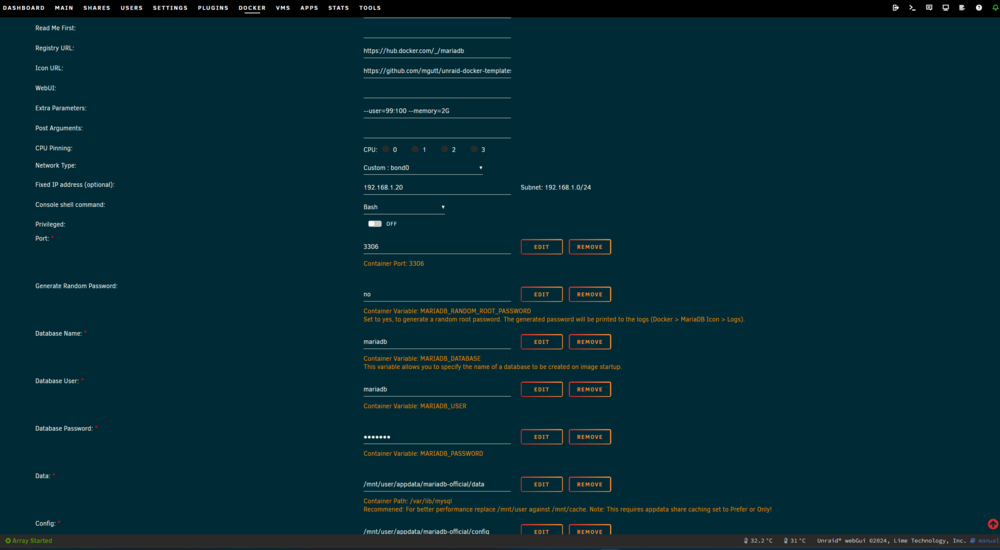Toggle CPU 1 pinning checkbox
Viewport: 1000px width, 550px height.
point(415,149)
